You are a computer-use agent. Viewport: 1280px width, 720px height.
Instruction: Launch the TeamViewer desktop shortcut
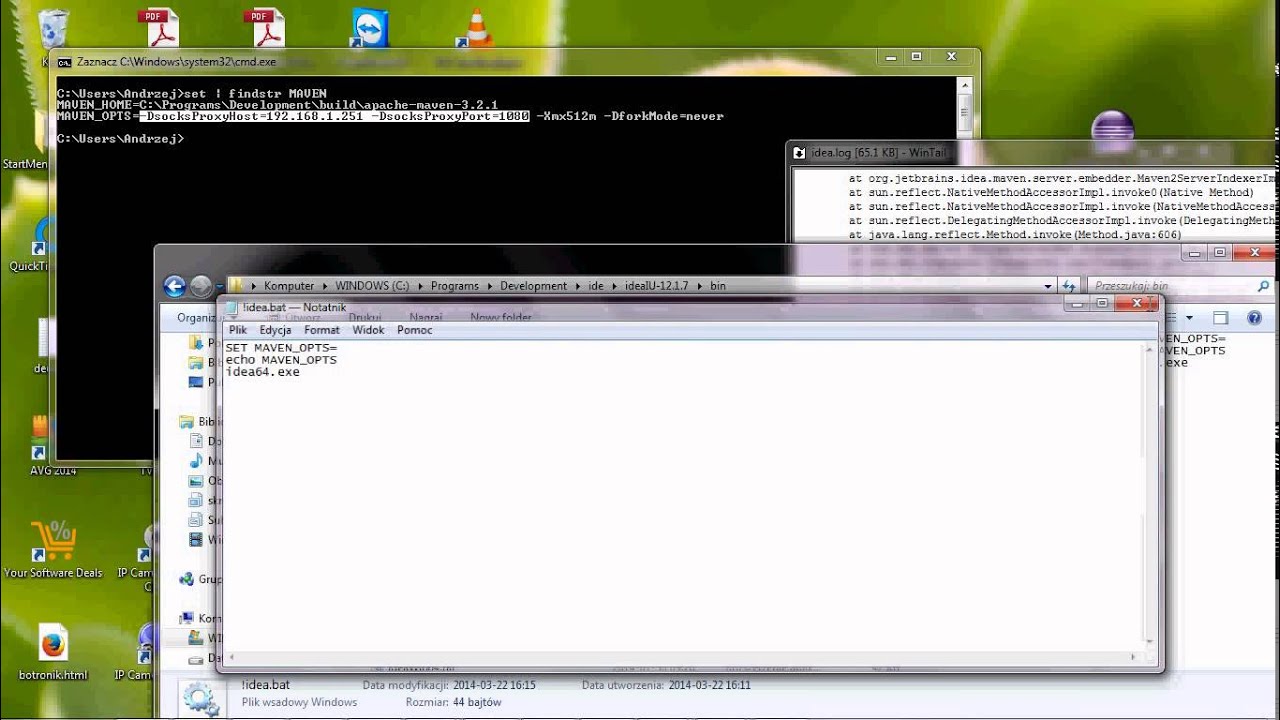click(x=370, y=28)
